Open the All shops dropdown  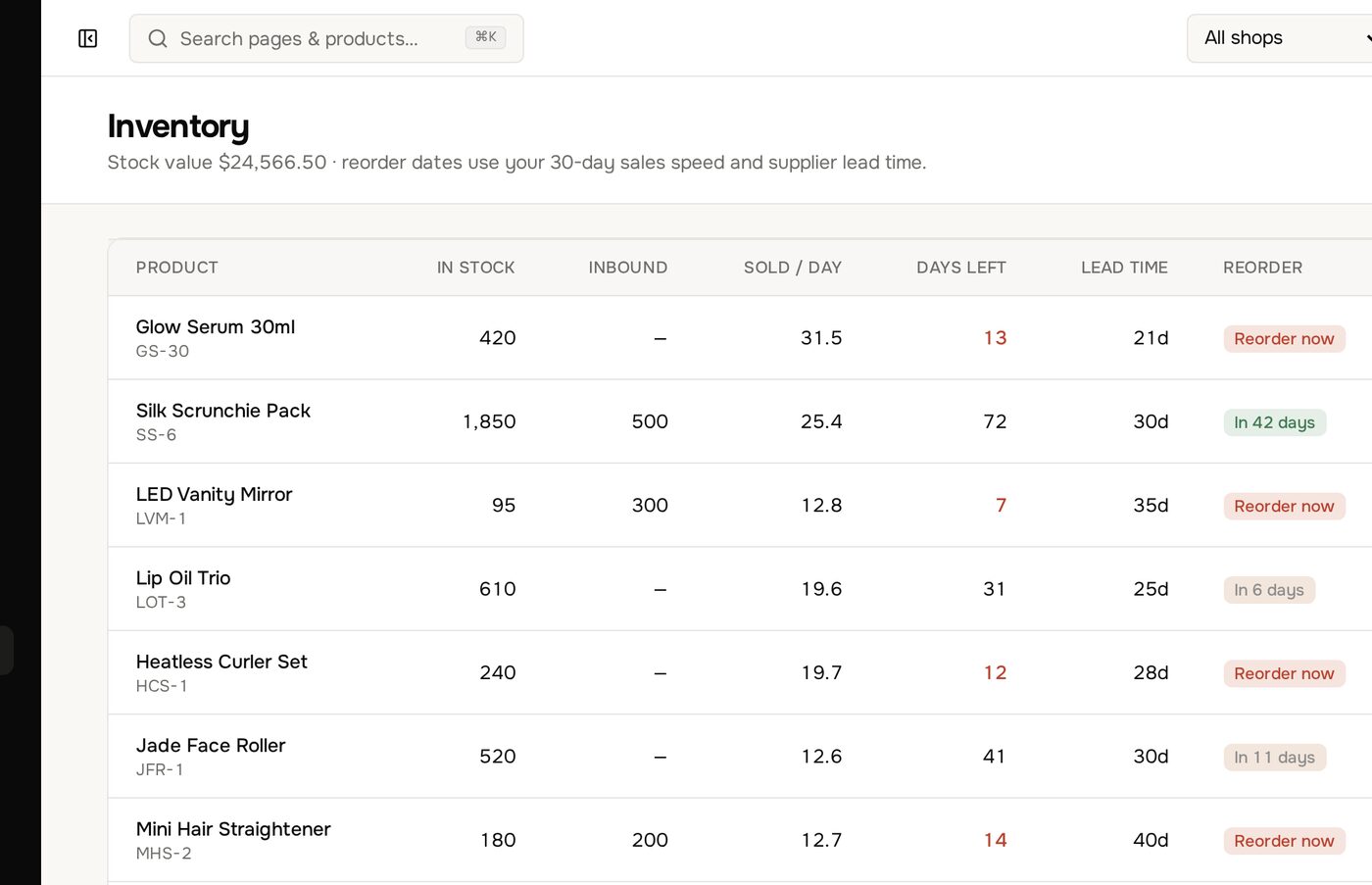(x=1279, y=38)
